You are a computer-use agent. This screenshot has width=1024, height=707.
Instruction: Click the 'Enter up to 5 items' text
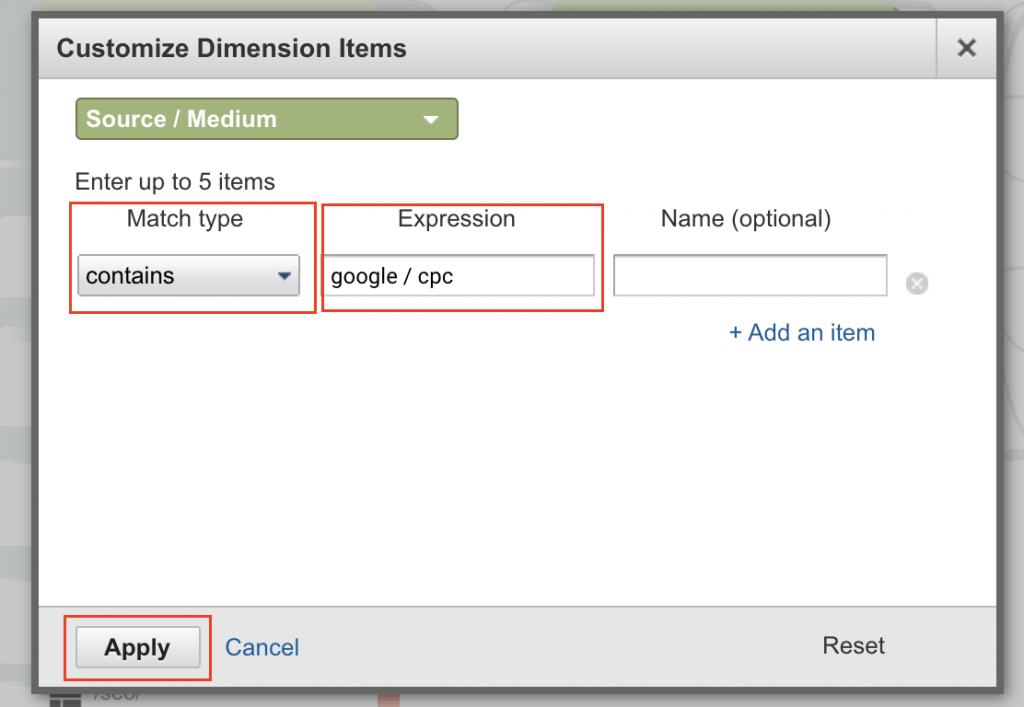coord(175,181)
